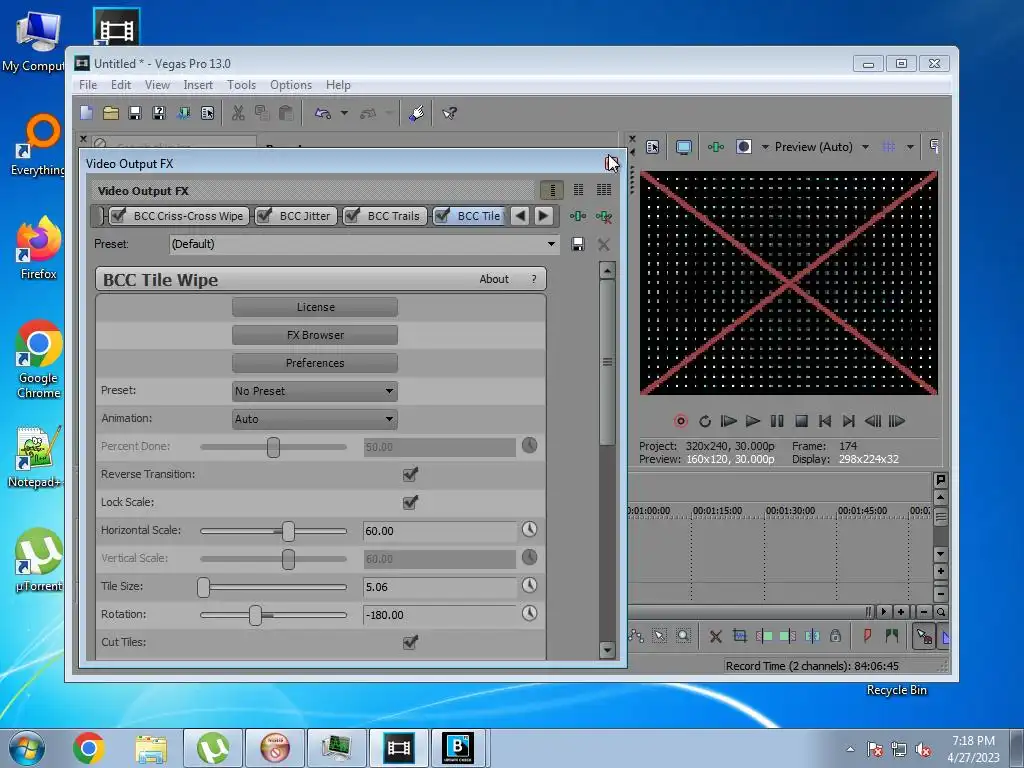Remove selected plug-in from chain
Screen dimensions: 1024x768
pyautogui.click(x=603, y=216)
